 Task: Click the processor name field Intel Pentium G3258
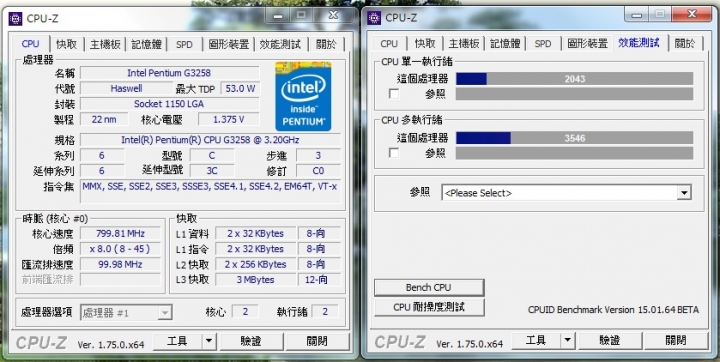tap(169, 73)
